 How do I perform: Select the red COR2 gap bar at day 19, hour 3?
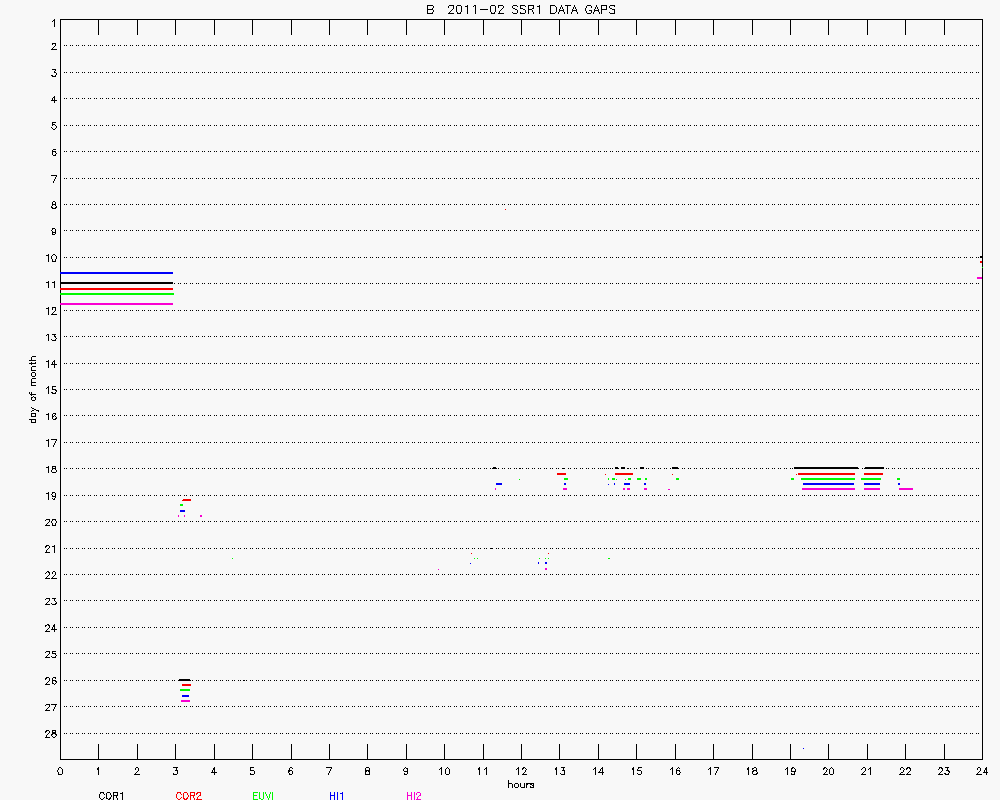pos(187,499)
